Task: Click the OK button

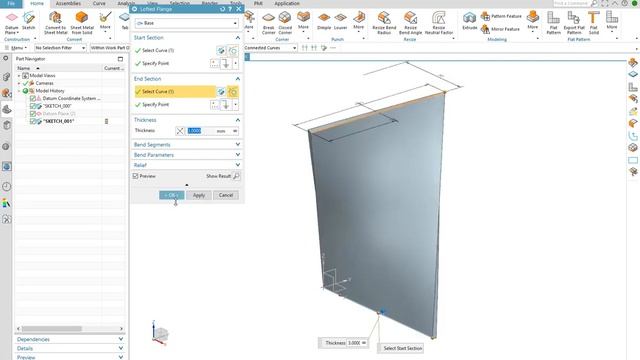Action: (x=171, y=195)
